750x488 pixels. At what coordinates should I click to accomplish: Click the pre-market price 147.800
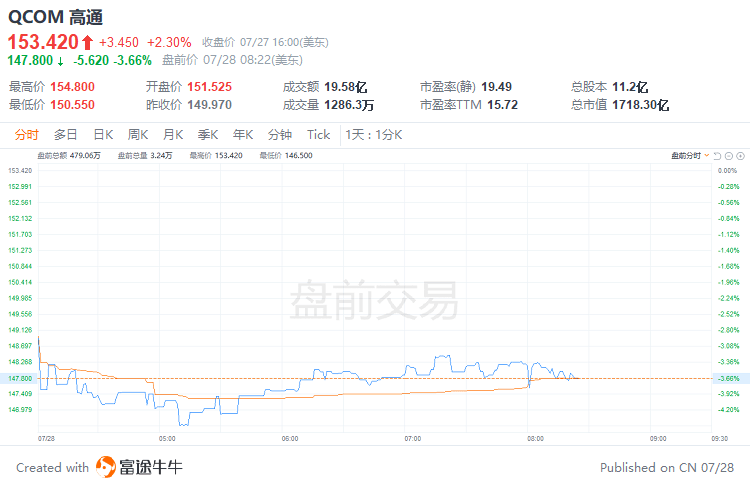pos(30,60)
